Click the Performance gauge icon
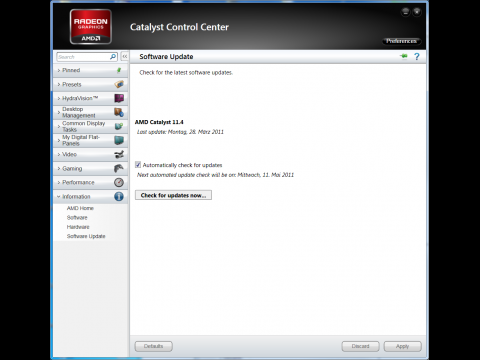 pos(119,182)
